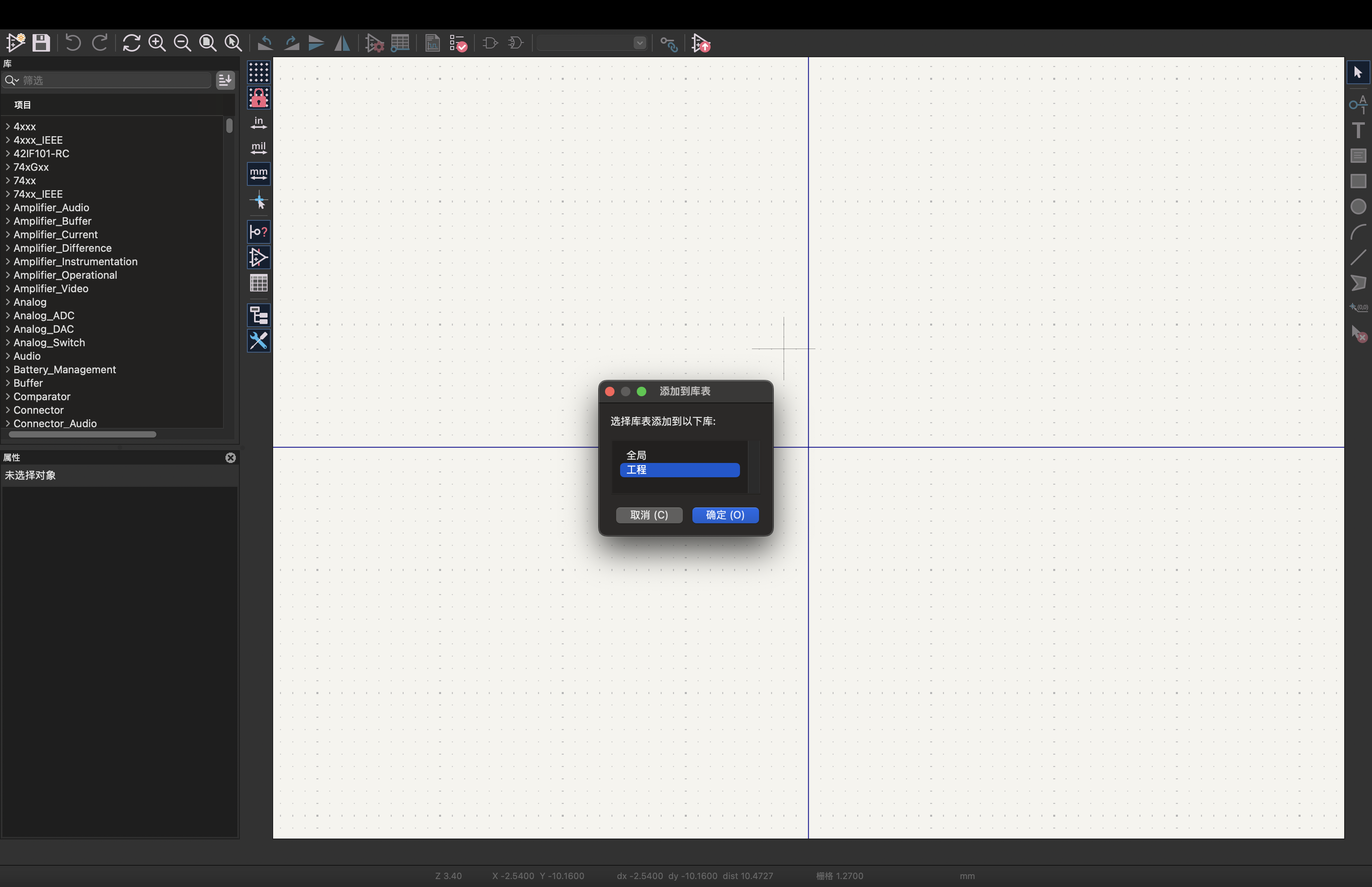Image resolution: width=1372 pixels, height=887 pixels.
Task: Toggle the library tree panel
Action: 258,315
